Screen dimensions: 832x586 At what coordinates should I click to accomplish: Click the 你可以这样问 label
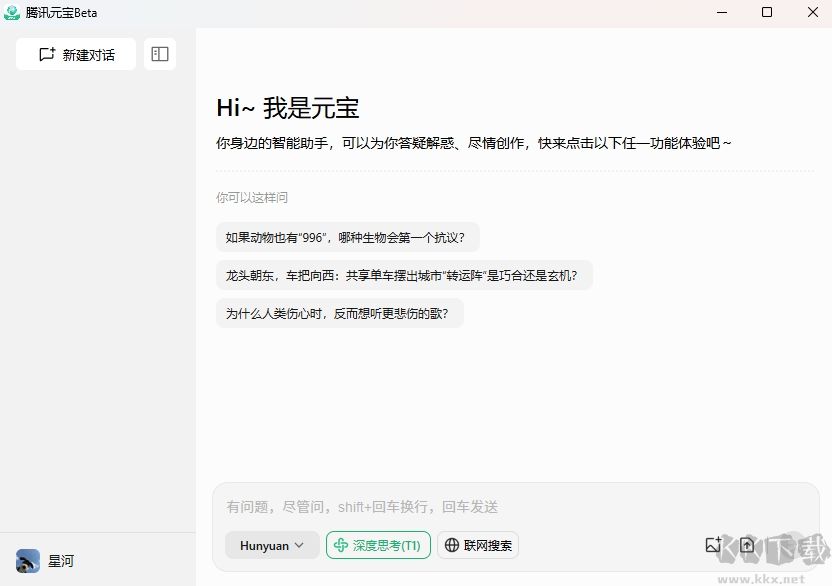click(x=252, y=197)
